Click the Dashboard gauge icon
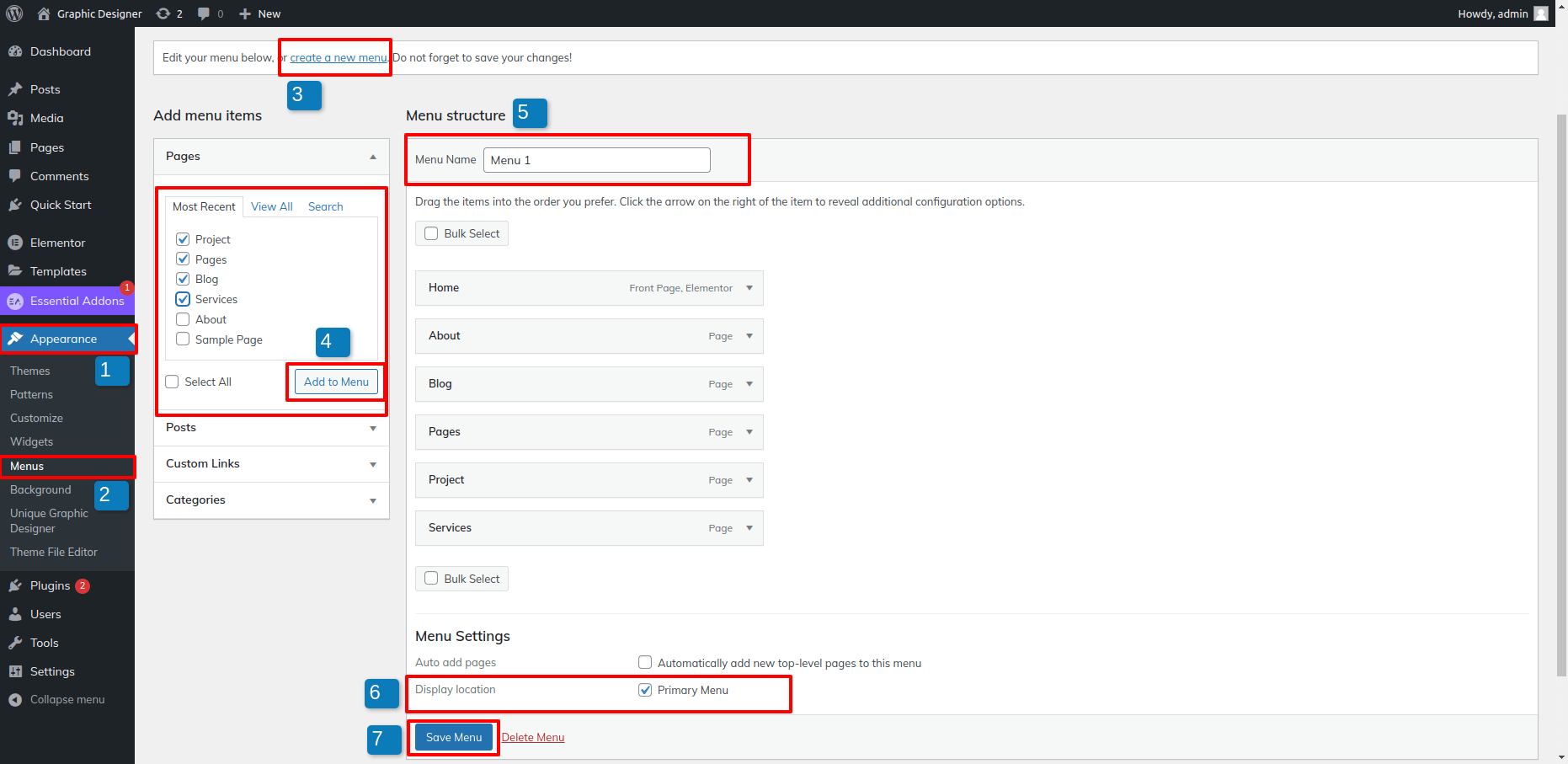 15,51
